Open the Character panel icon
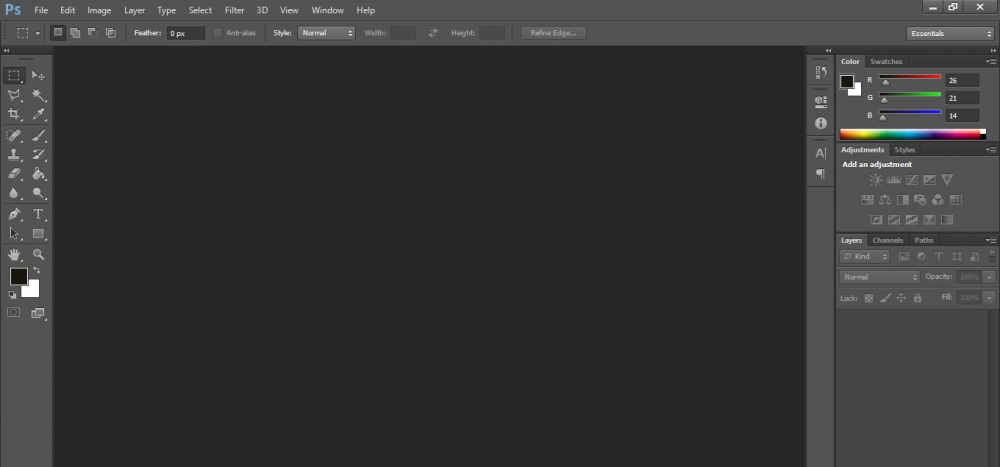 [x=821, y=154]
